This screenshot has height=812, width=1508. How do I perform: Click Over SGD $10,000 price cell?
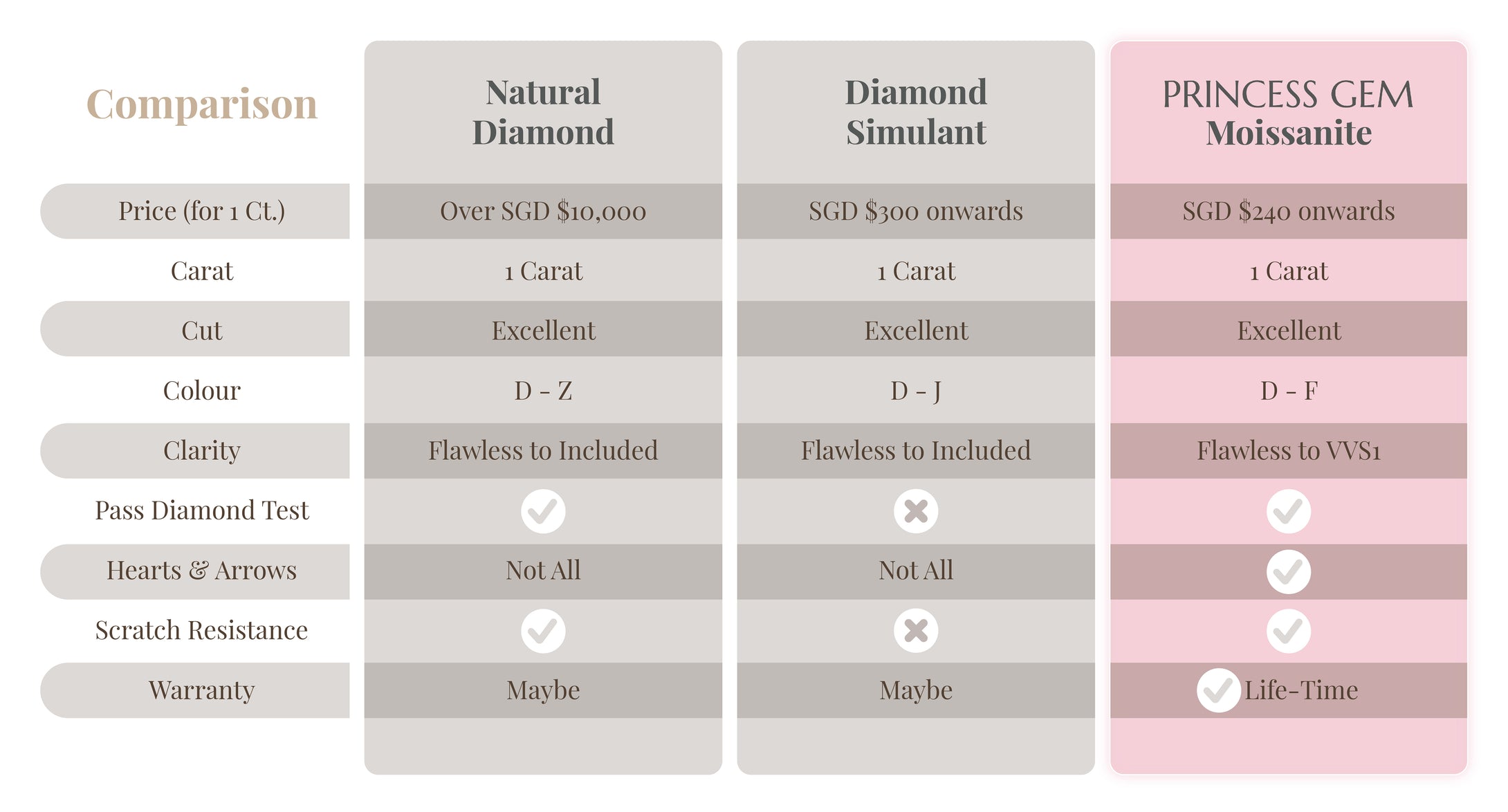pos(543,211)
